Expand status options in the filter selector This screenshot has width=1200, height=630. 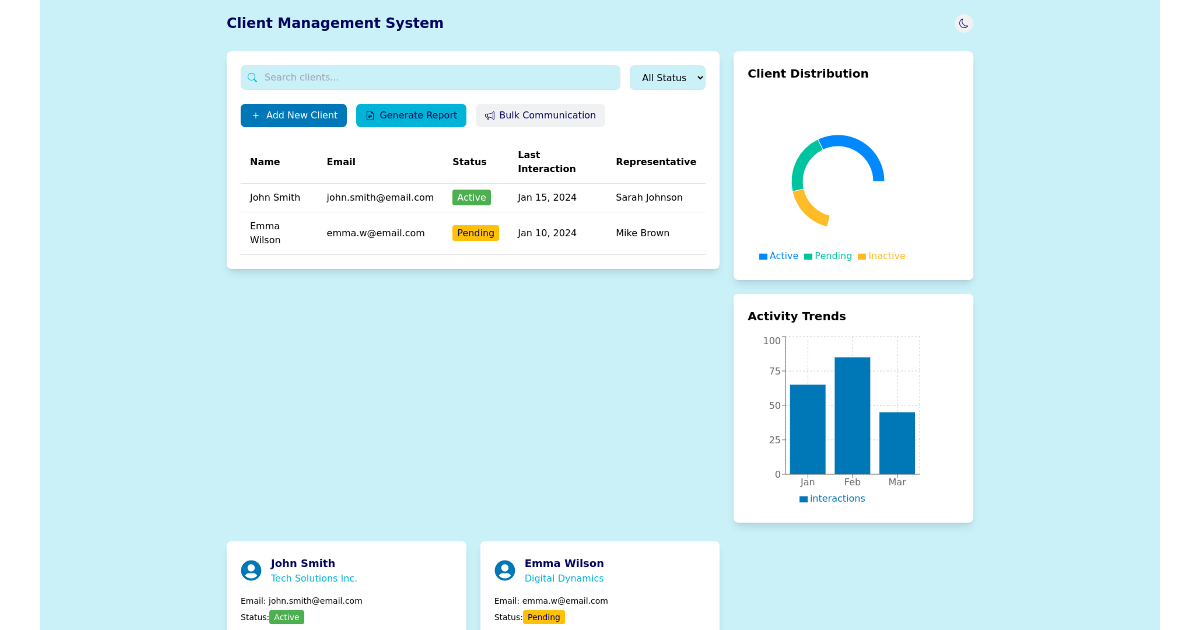(x=667, y=77)
